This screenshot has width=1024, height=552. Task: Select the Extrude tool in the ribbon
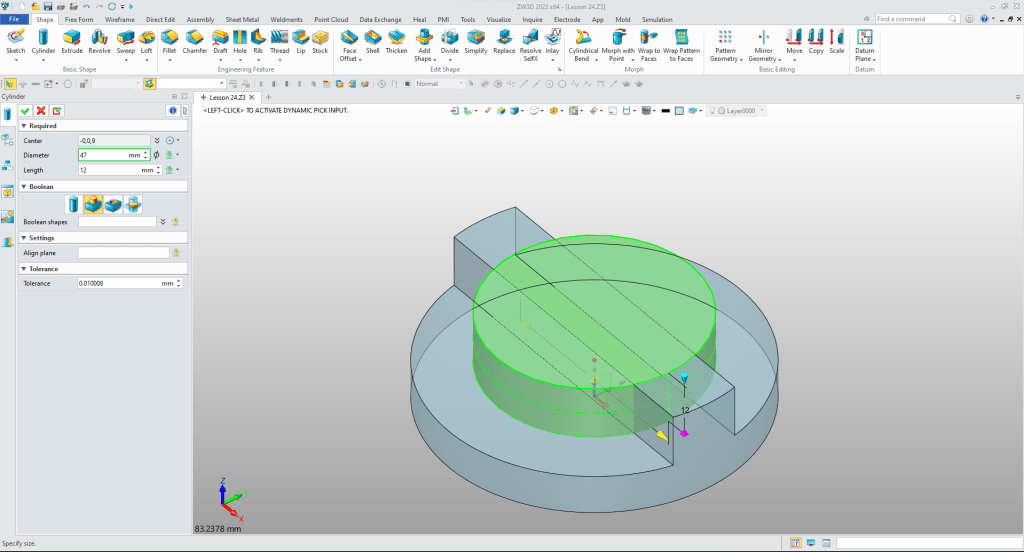click(x=72, y=38)
